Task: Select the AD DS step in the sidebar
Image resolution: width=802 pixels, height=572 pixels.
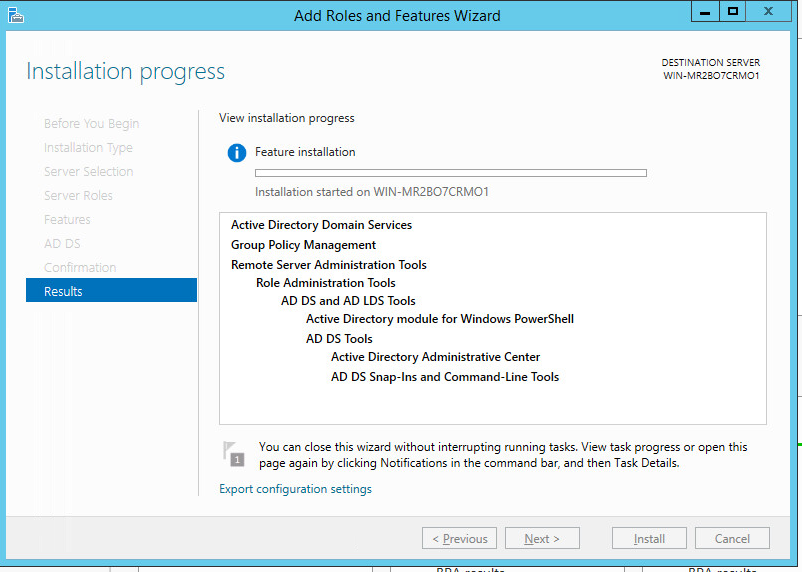Action: pos(62,243)
